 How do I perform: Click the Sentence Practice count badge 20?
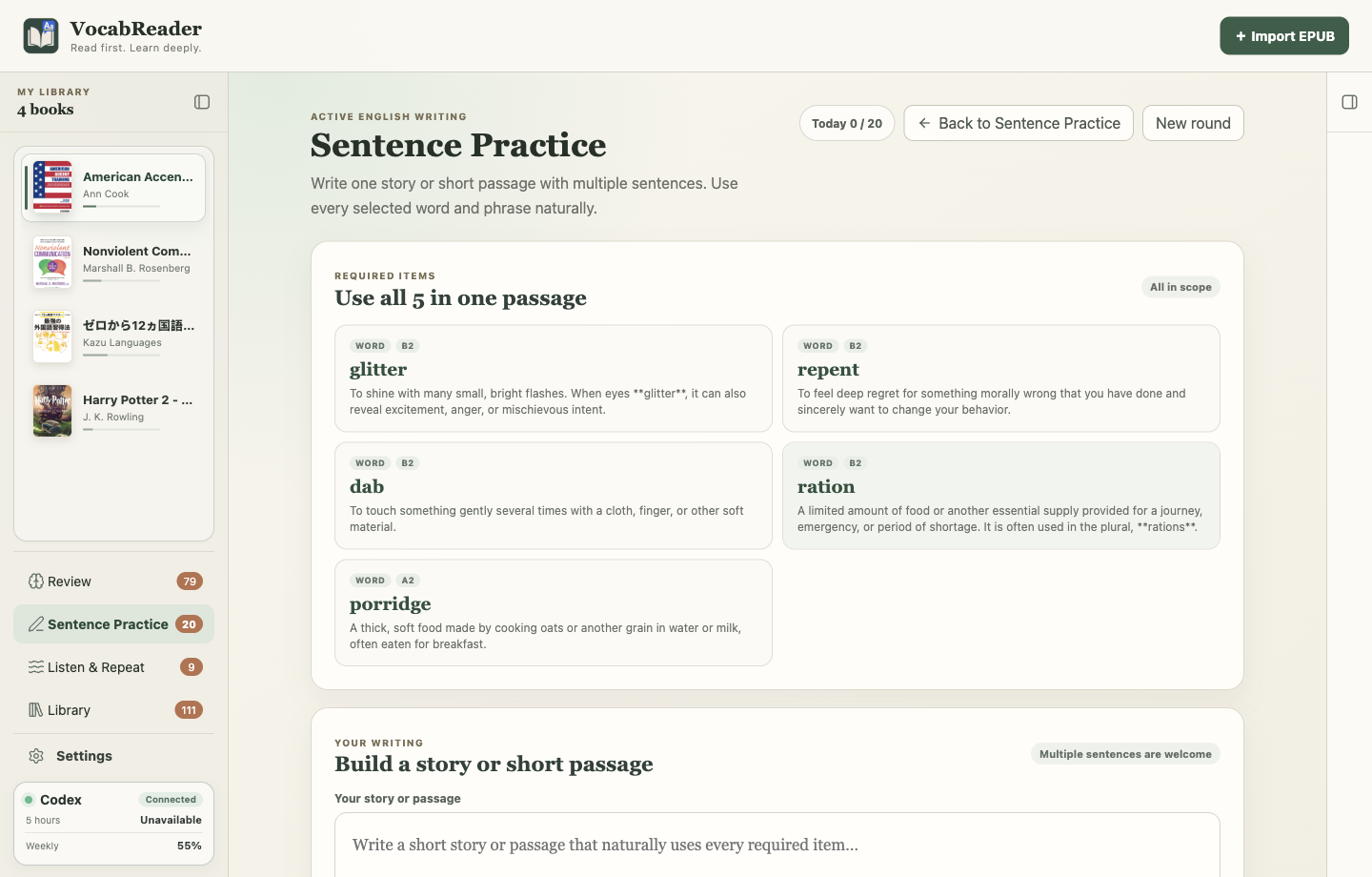189,624
